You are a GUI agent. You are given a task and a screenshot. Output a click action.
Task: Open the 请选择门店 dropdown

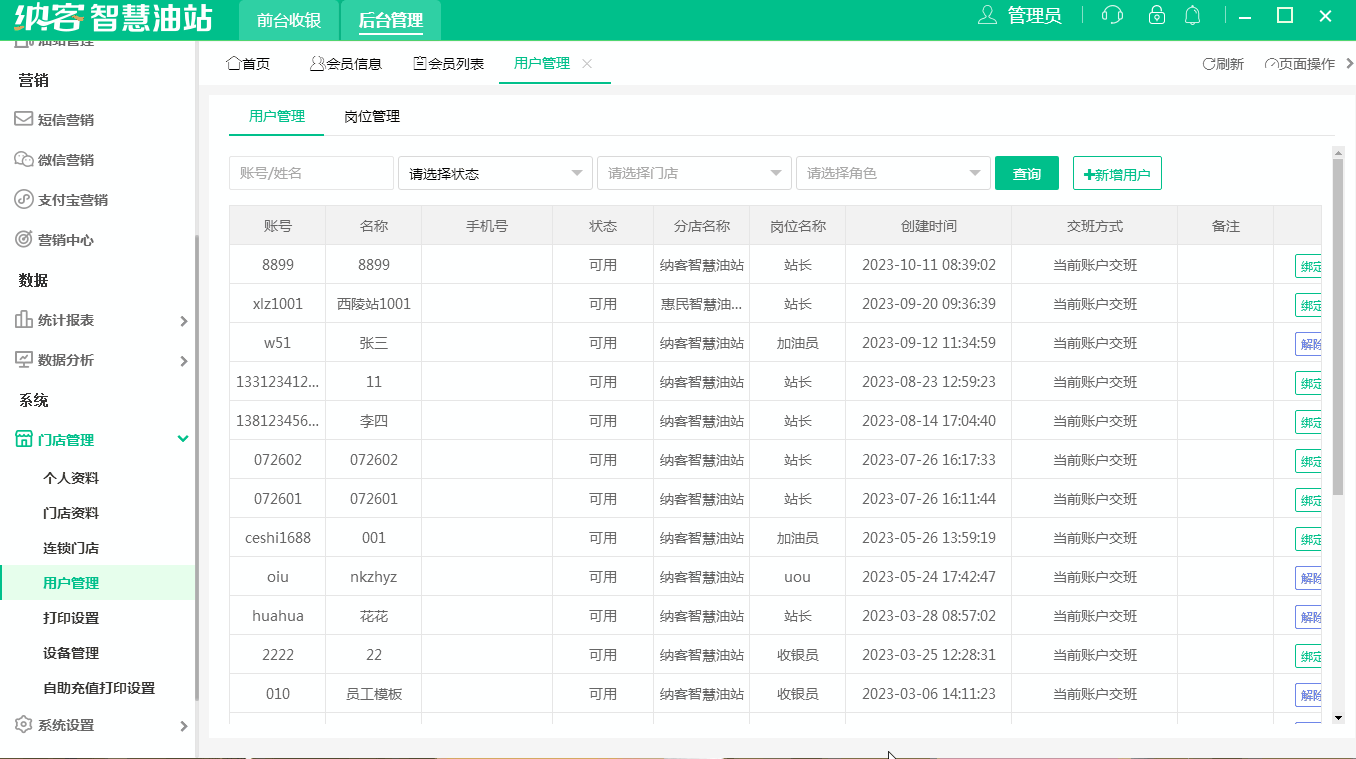(x=694, y=172)
